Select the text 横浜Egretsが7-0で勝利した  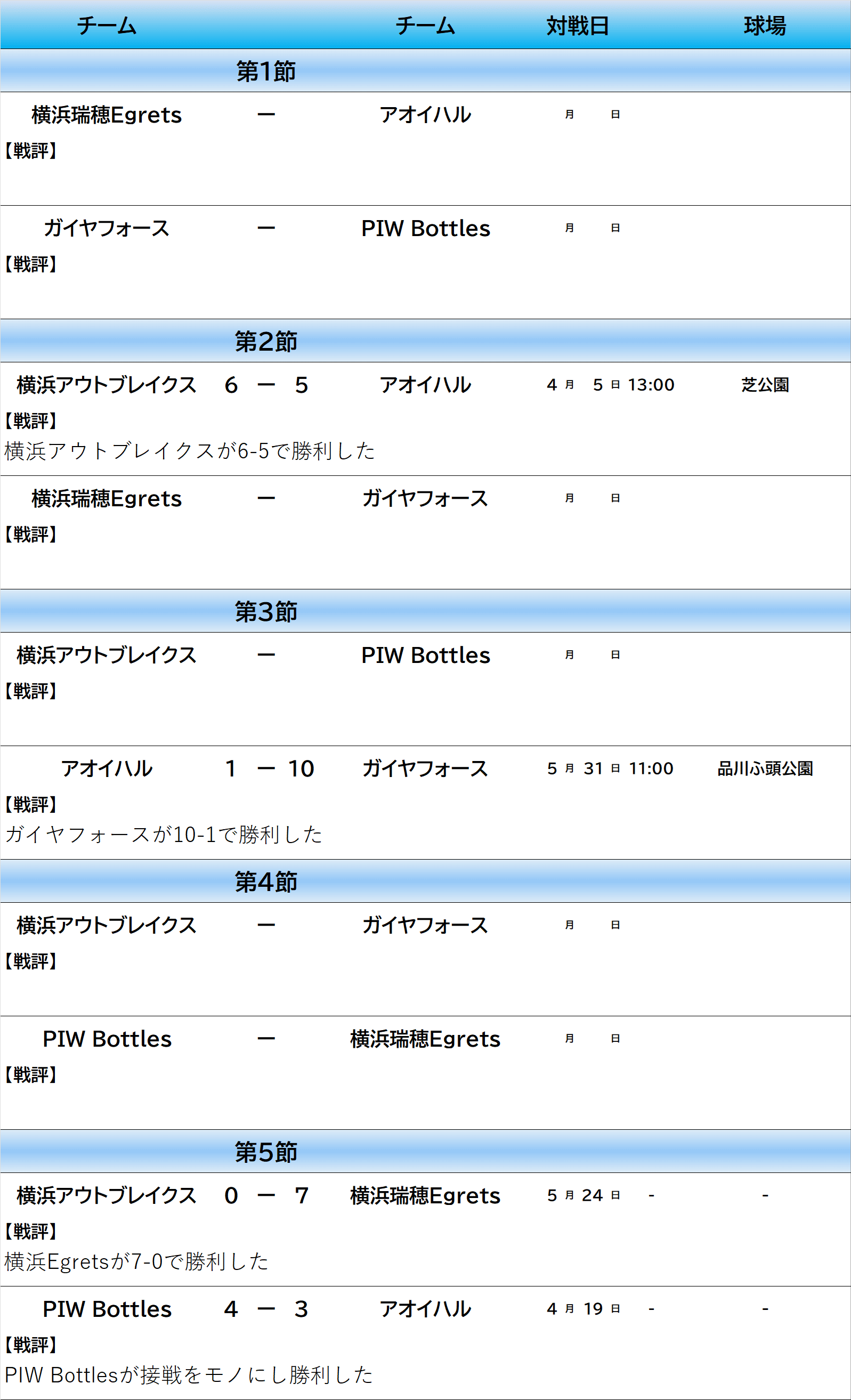tap(136, 1261)
